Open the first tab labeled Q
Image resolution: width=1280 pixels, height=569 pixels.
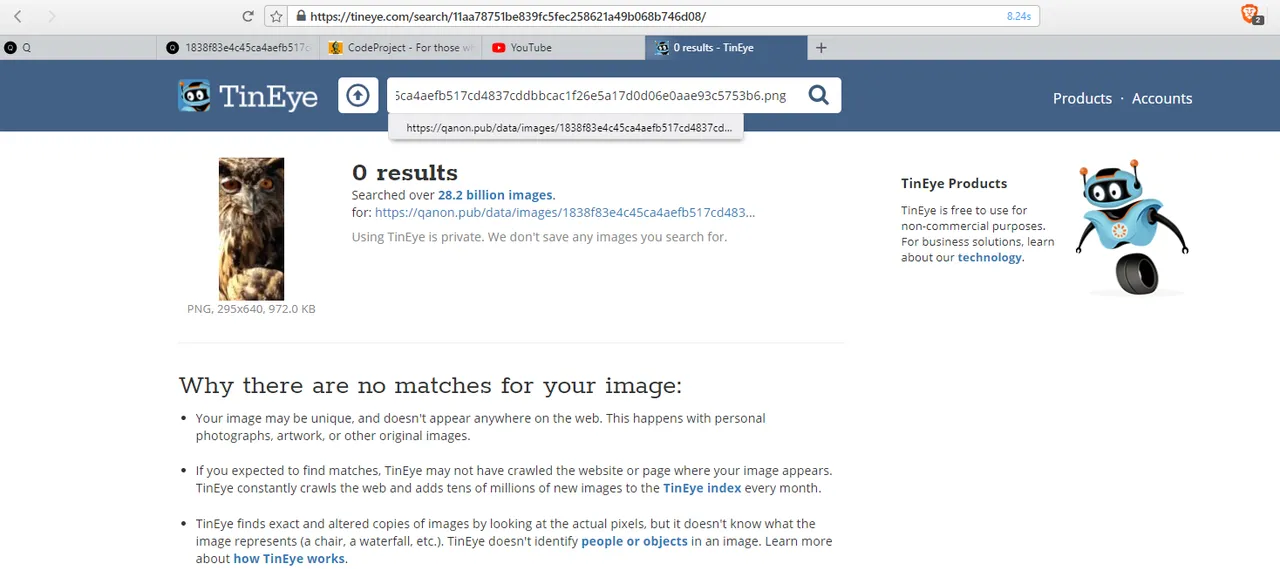[x=78, y=47]
